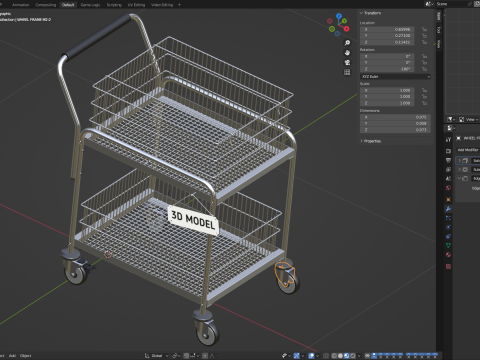Viewport: 480px width, 360px height.
Task: Open the XYZ Euler rotation mode dropdown
Action: tap(395, 77)
